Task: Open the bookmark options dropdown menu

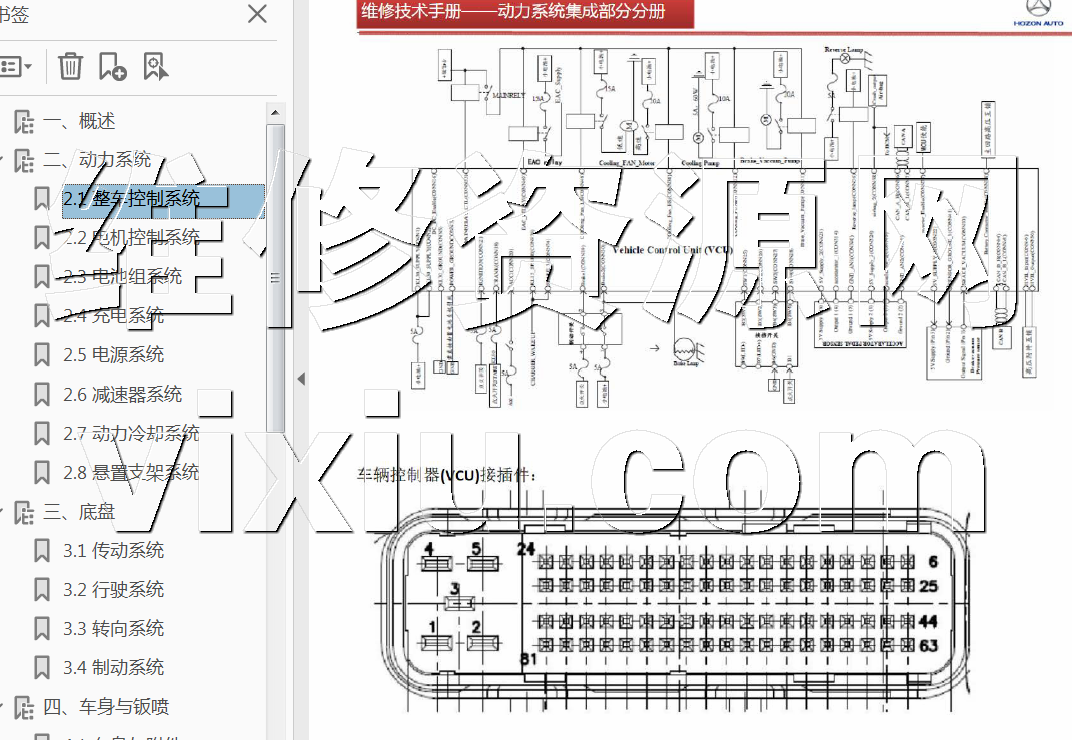Action: click(x=16, y=67)
